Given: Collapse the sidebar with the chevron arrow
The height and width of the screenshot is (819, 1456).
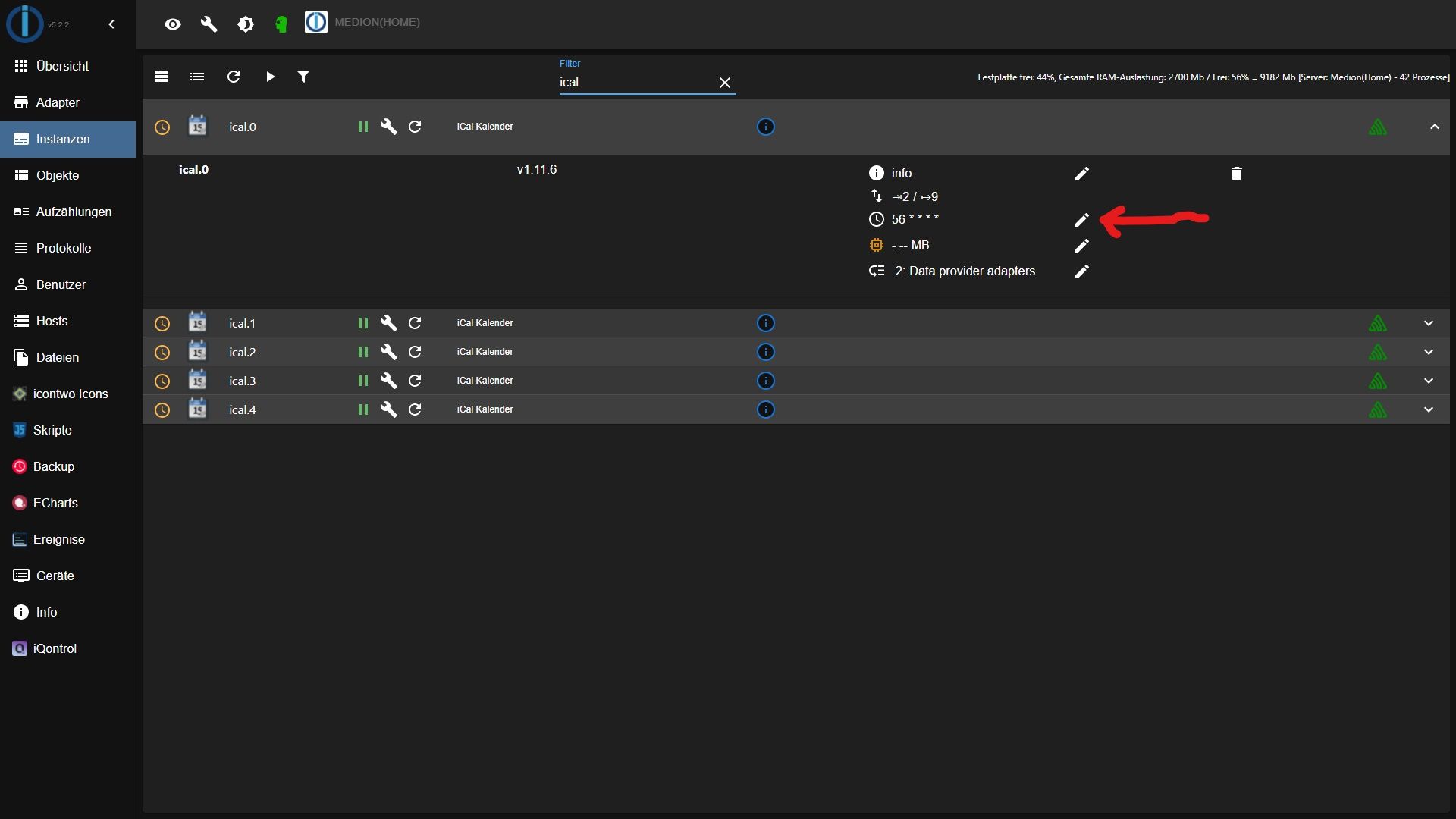Looking at the screenshot, I should (111, 24).
